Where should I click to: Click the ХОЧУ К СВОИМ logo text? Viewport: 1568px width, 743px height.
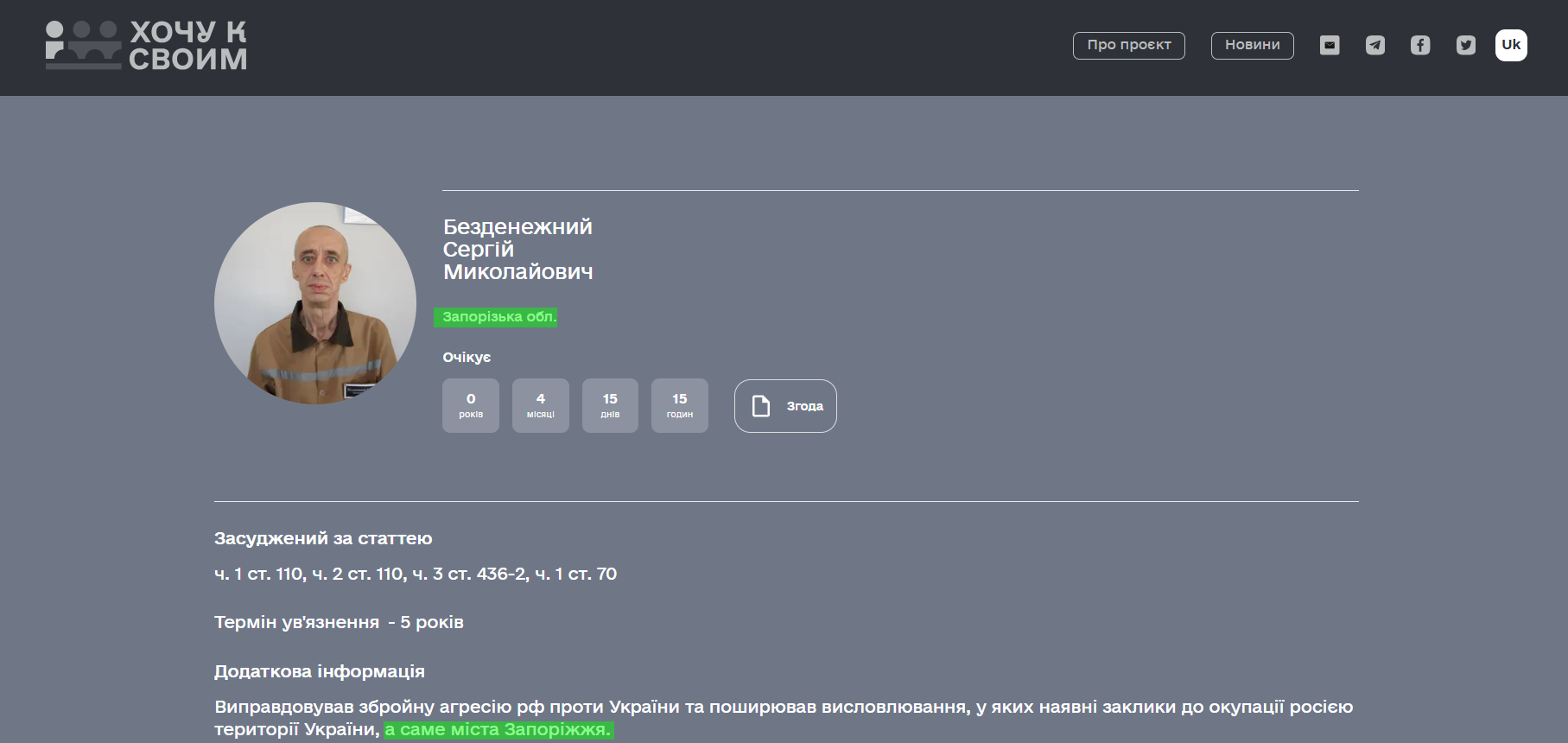[188, 45]
